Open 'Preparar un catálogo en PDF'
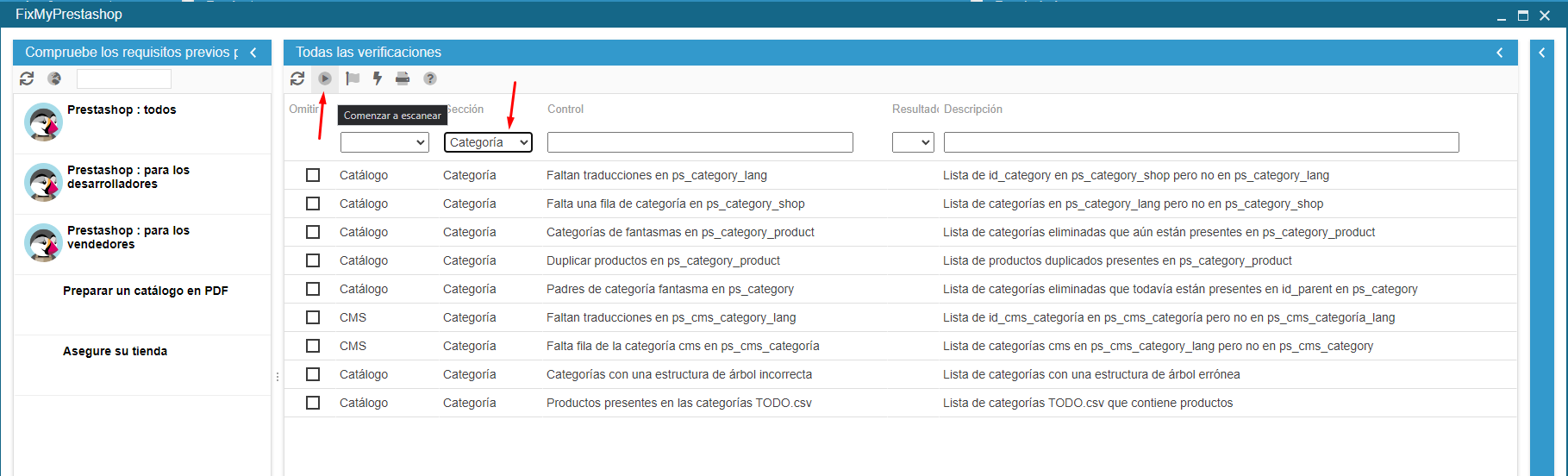This screenshot has height=476, width=1568. (x=145, y=291)
